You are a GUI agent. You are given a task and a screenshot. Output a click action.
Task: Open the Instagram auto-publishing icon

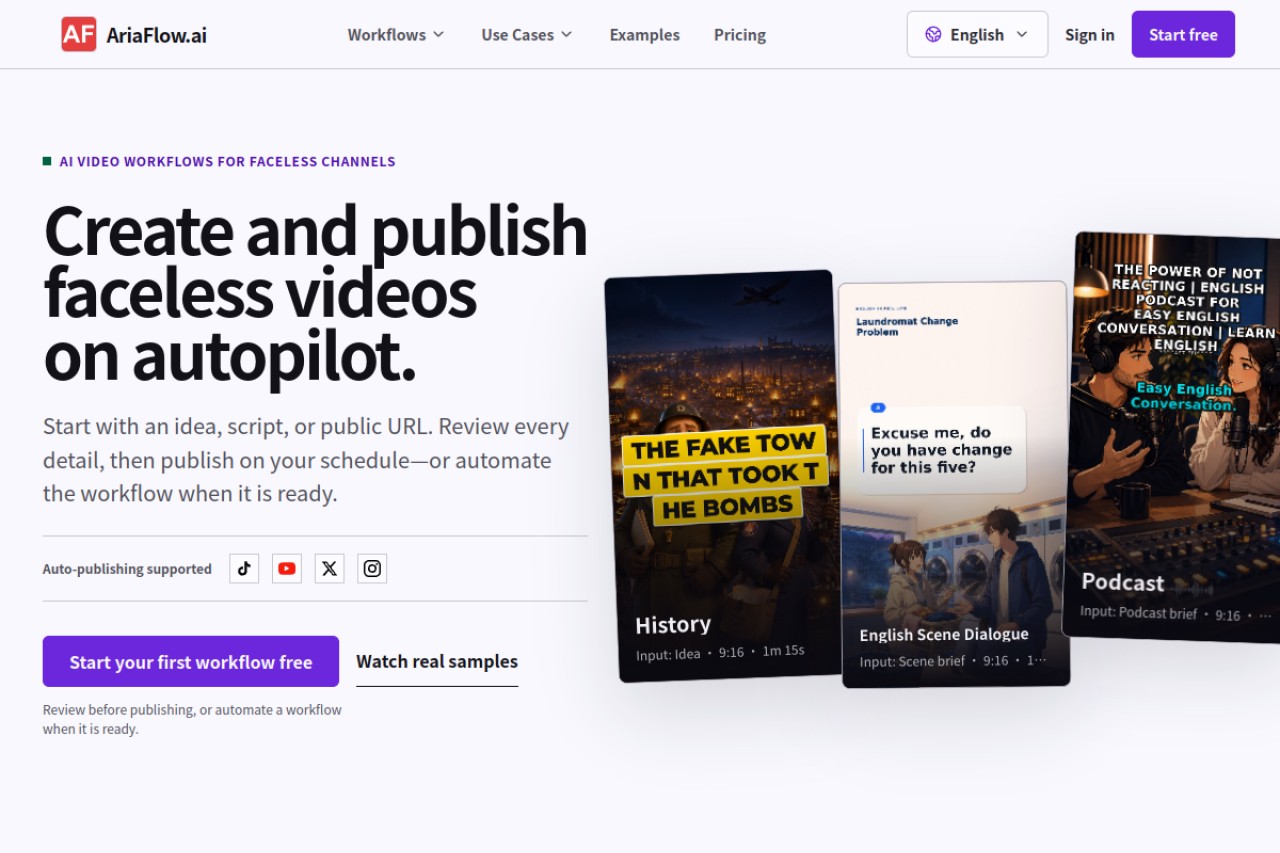point(372,569)
